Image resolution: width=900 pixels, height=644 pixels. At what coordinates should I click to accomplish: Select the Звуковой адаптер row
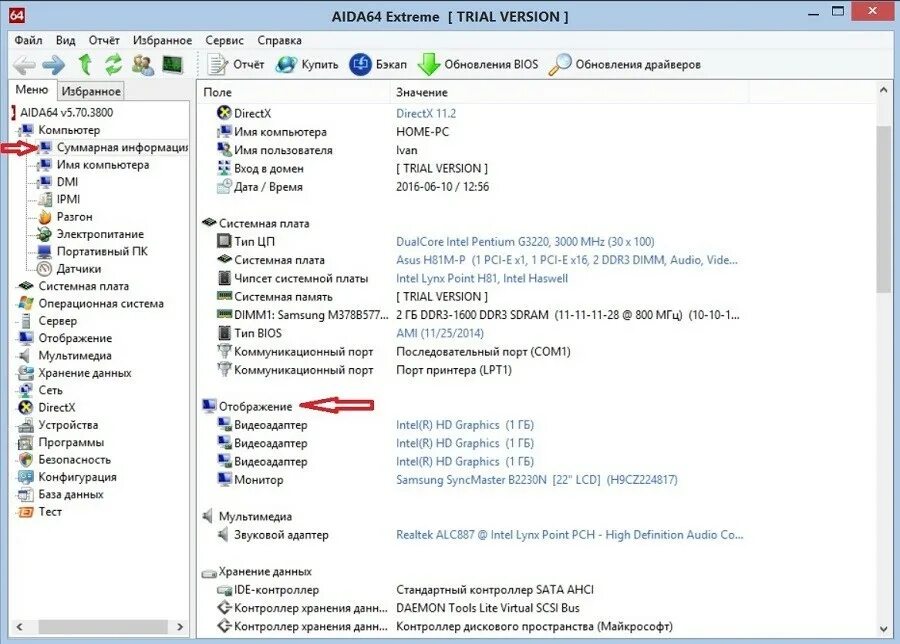click(x=480, y=535)
